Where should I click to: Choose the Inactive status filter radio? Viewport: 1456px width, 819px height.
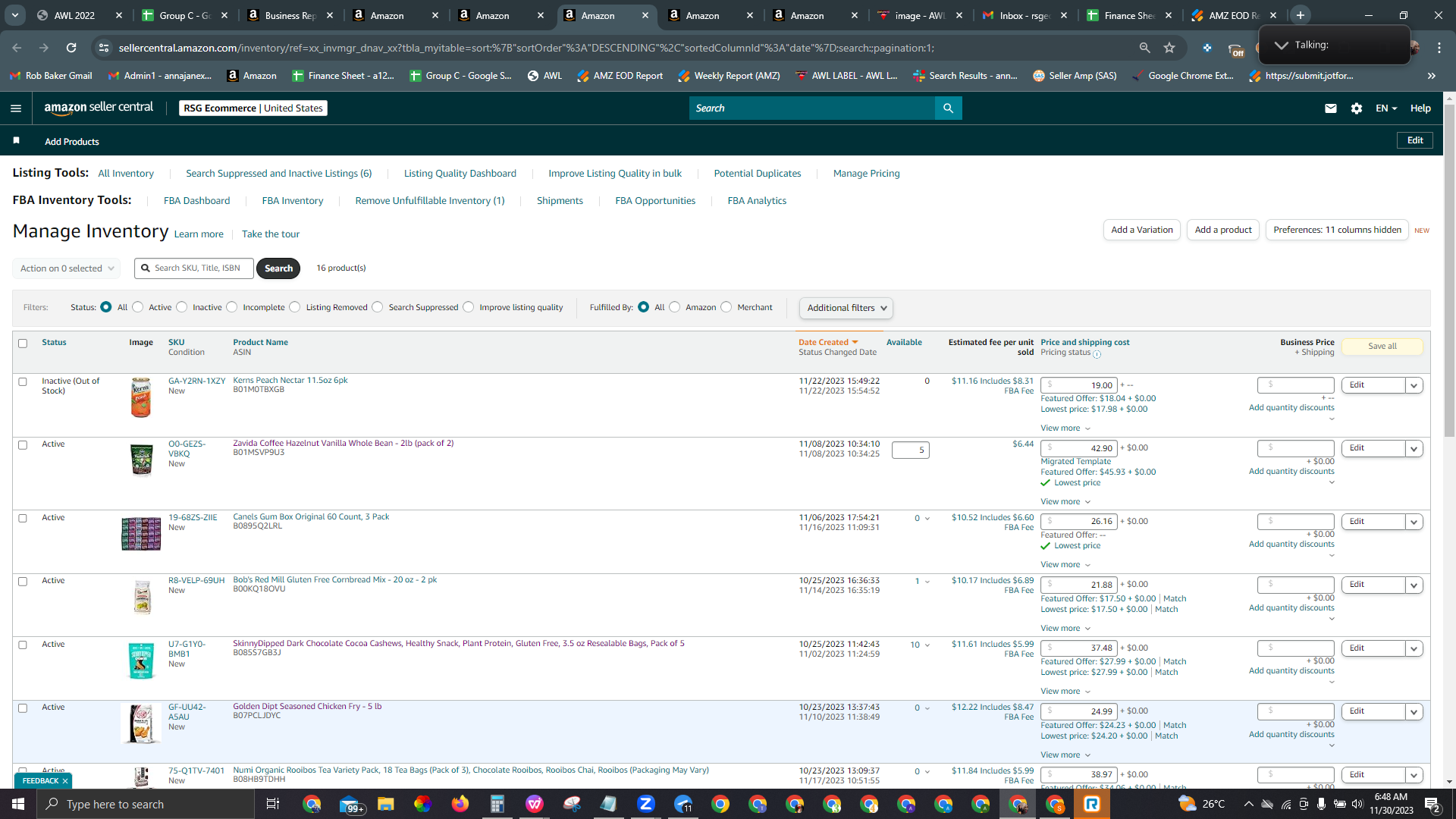pos(181,307)
